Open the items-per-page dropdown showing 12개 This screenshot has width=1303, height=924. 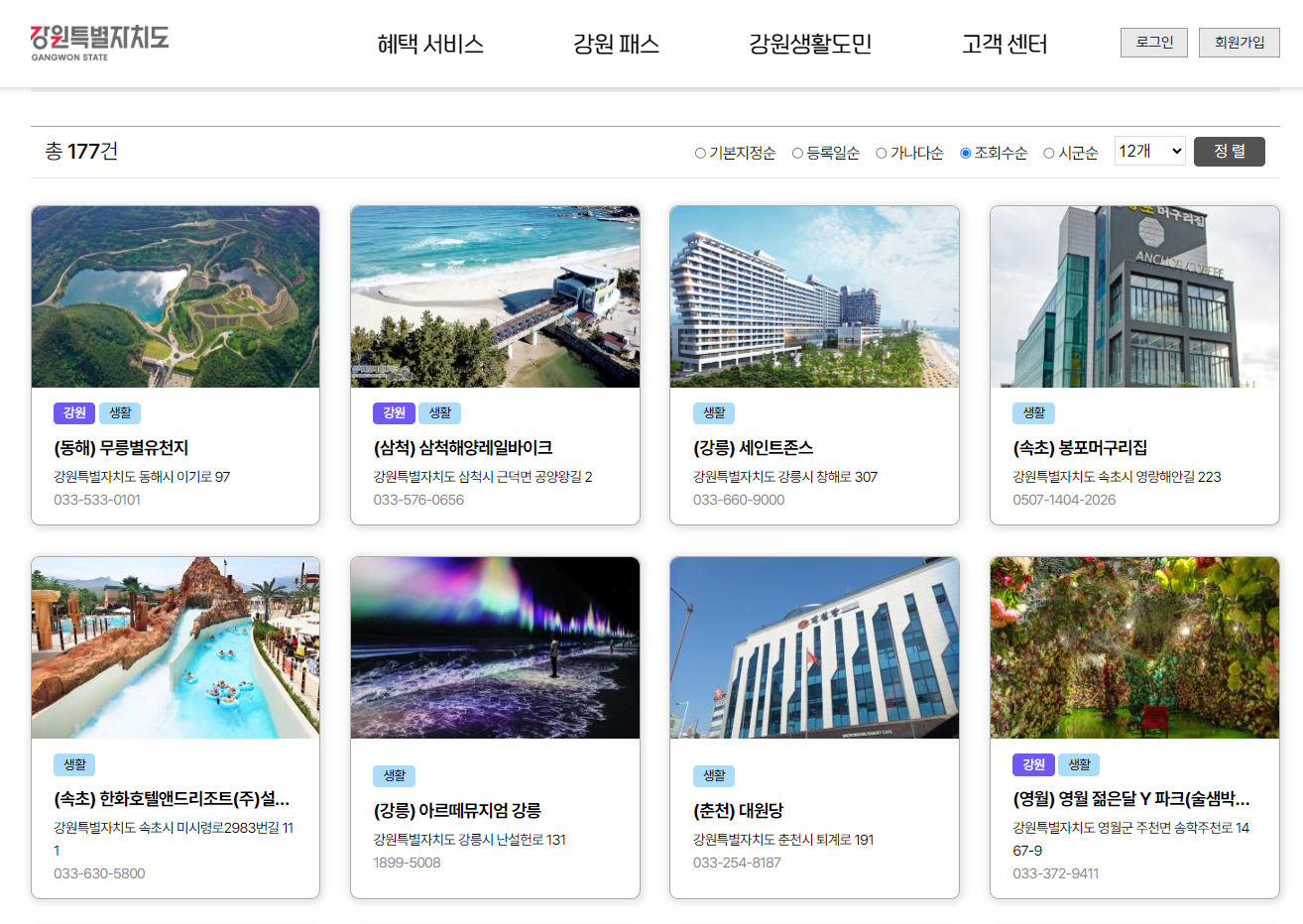pos(1149,150)
